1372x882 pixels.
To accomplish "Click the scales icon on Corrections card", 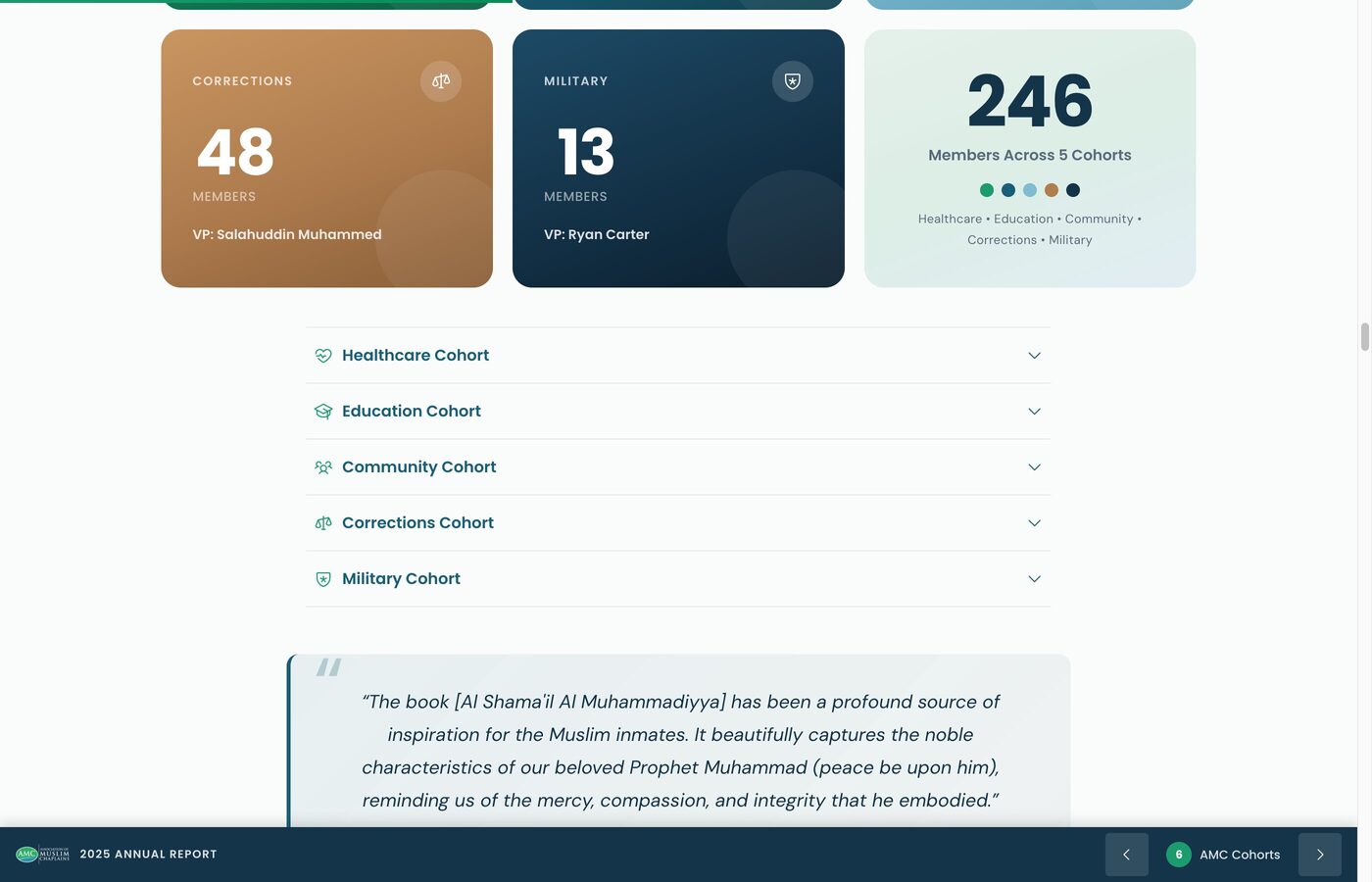I will 441,81.
